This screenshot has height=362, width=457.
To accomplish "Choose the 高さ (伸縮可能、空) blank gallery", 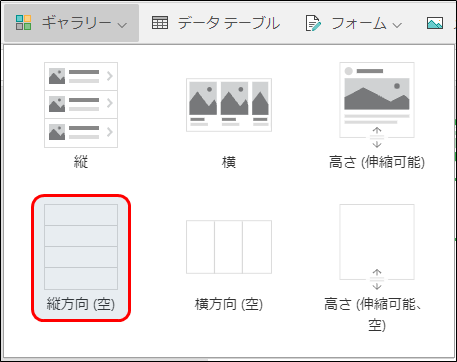I will click(377, 247).
